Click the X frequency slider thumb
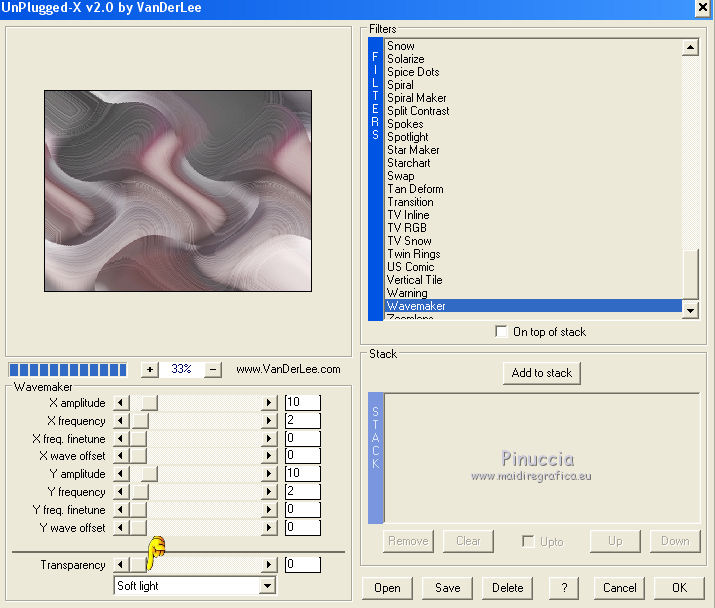Image resolution: width=715 pixels, height=608 pixels. (x=140, y=421)
